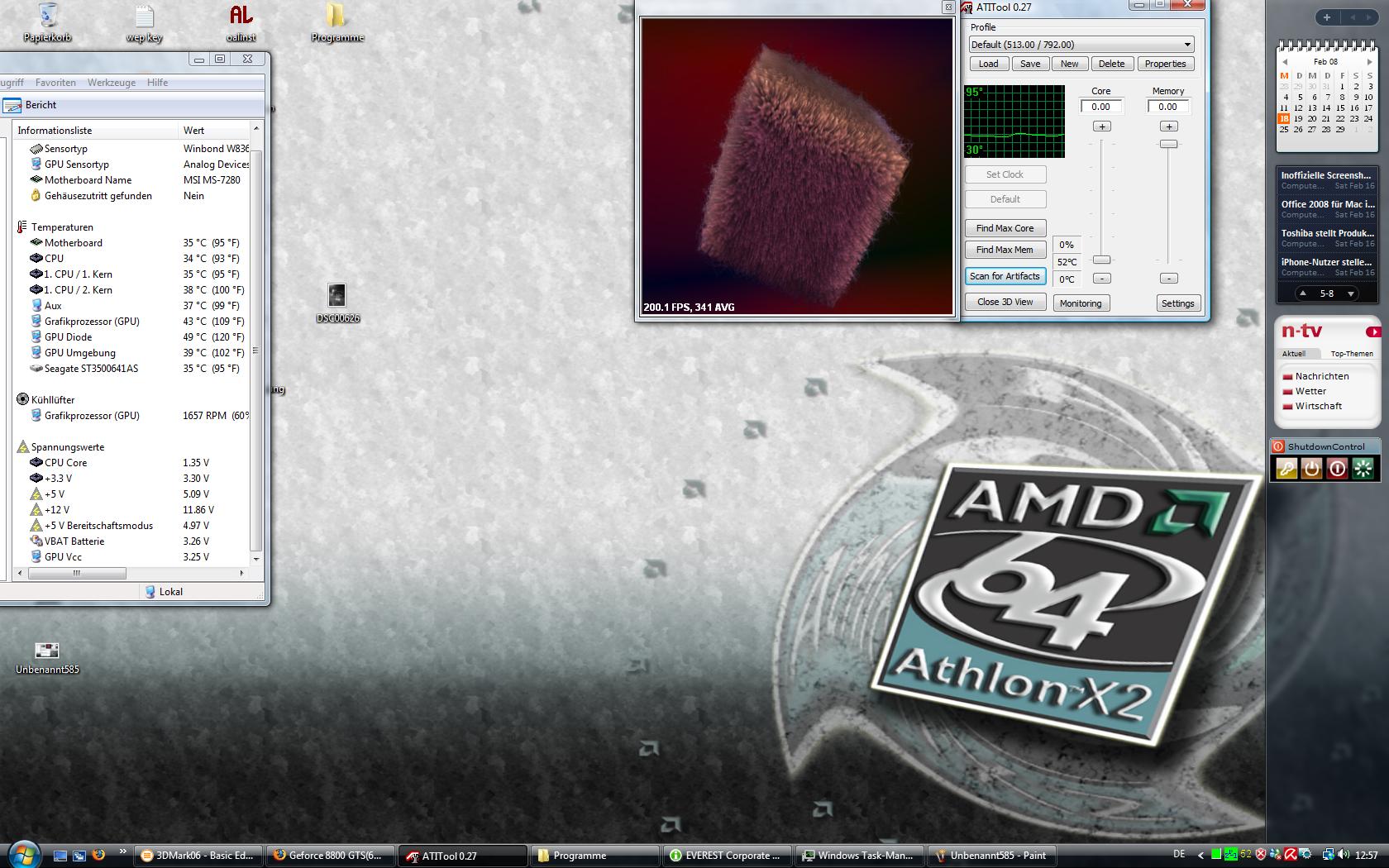Click the Save profile button in ATITool
Image resolution: width=1389 pixels, height=868 pixels.
[x=1030, y=64]
